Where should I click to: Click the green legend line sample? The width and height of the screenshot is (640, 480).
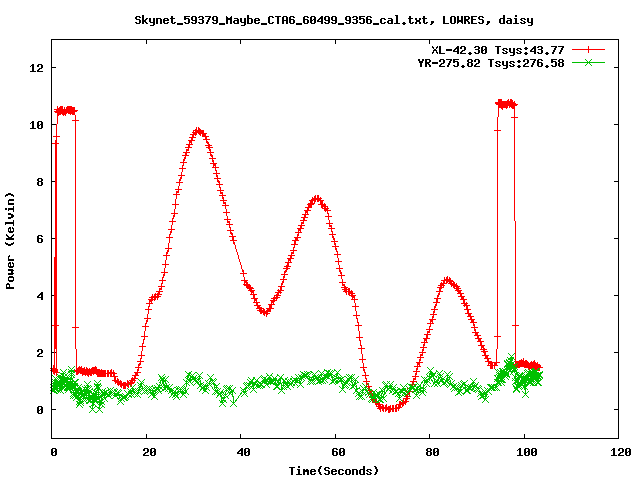pos(588,63)
